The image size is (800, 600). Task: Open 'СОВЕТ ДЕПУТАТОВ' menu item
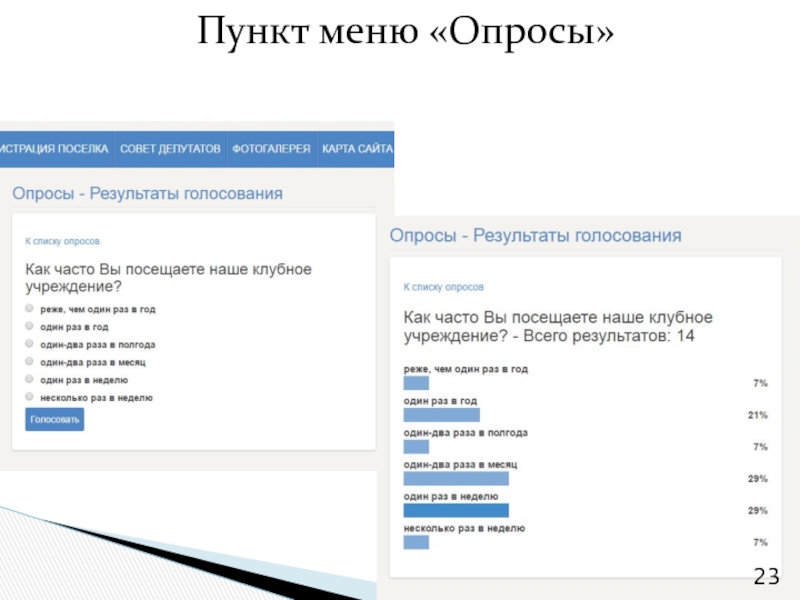coord(170,149)
